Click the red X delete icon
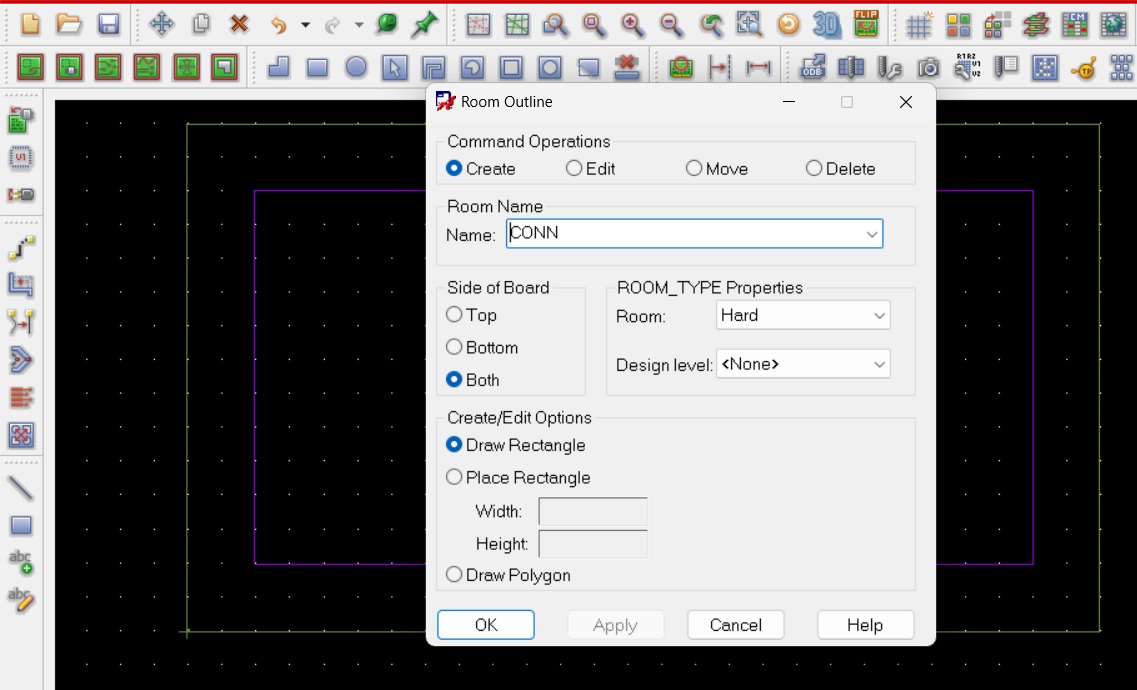1137x690 pixels. pos(239,24)
